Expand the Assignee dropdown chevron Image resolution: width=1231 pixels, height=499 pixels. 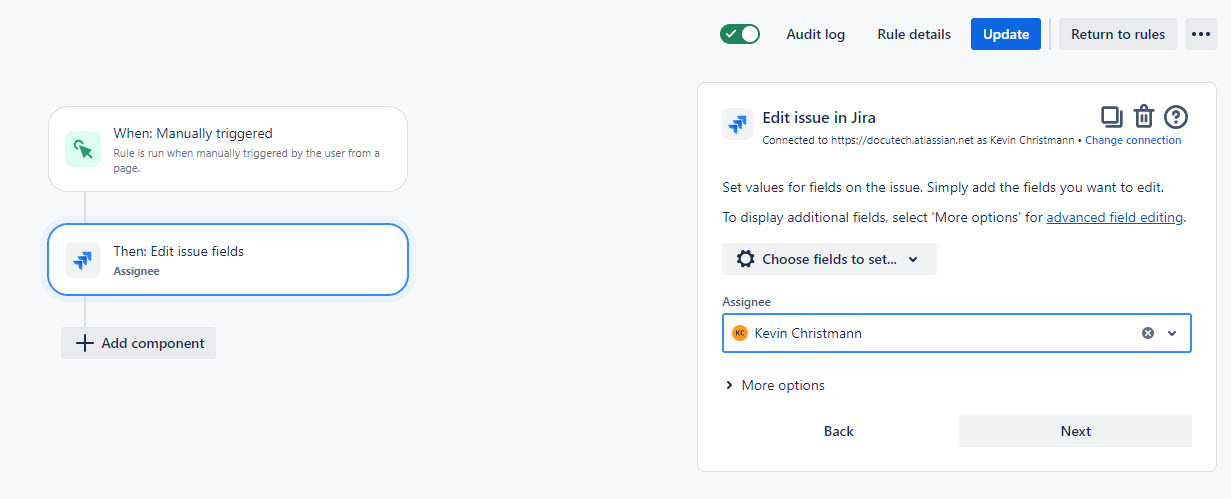1172,333
